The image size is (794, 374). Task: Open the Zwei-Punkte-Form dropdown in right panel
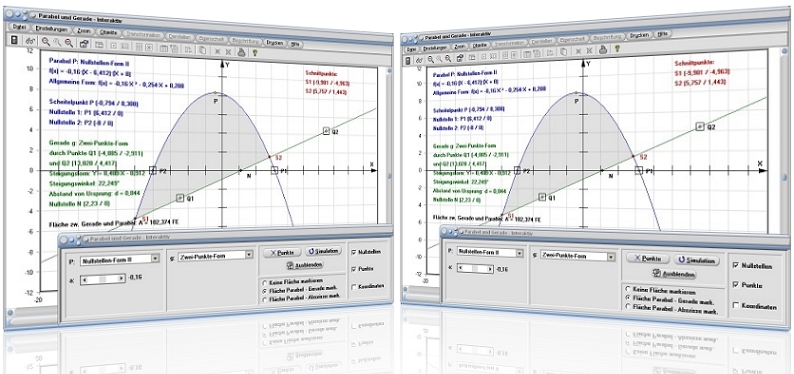612,256
